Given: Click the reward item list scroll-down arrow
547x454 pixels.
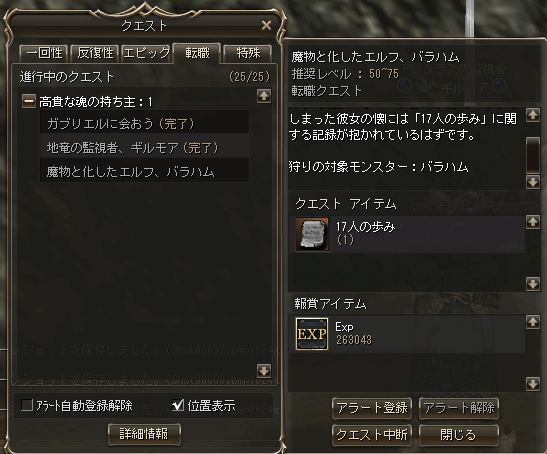Looking at the screenshot, I should click(x=533, y=384).
